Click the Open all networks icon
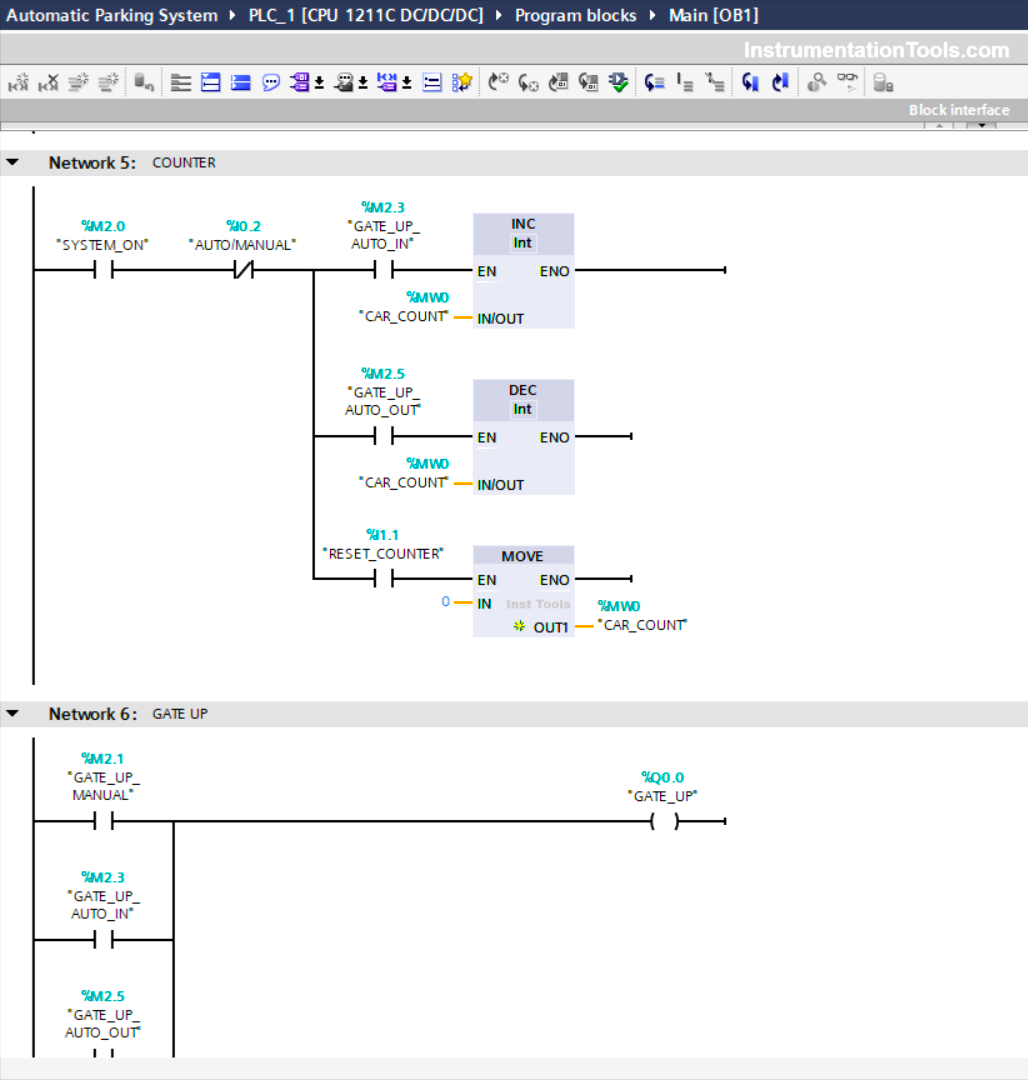Viewport: 1028px width, 1080px height. (x=211, y=83)
